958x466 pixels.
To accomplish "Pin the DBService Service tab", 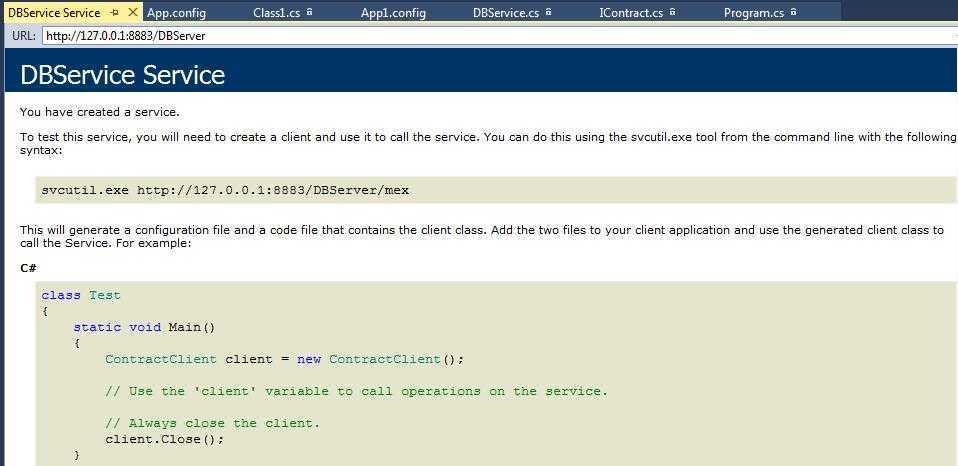I will pyautogui.click(x=114, y=12).
